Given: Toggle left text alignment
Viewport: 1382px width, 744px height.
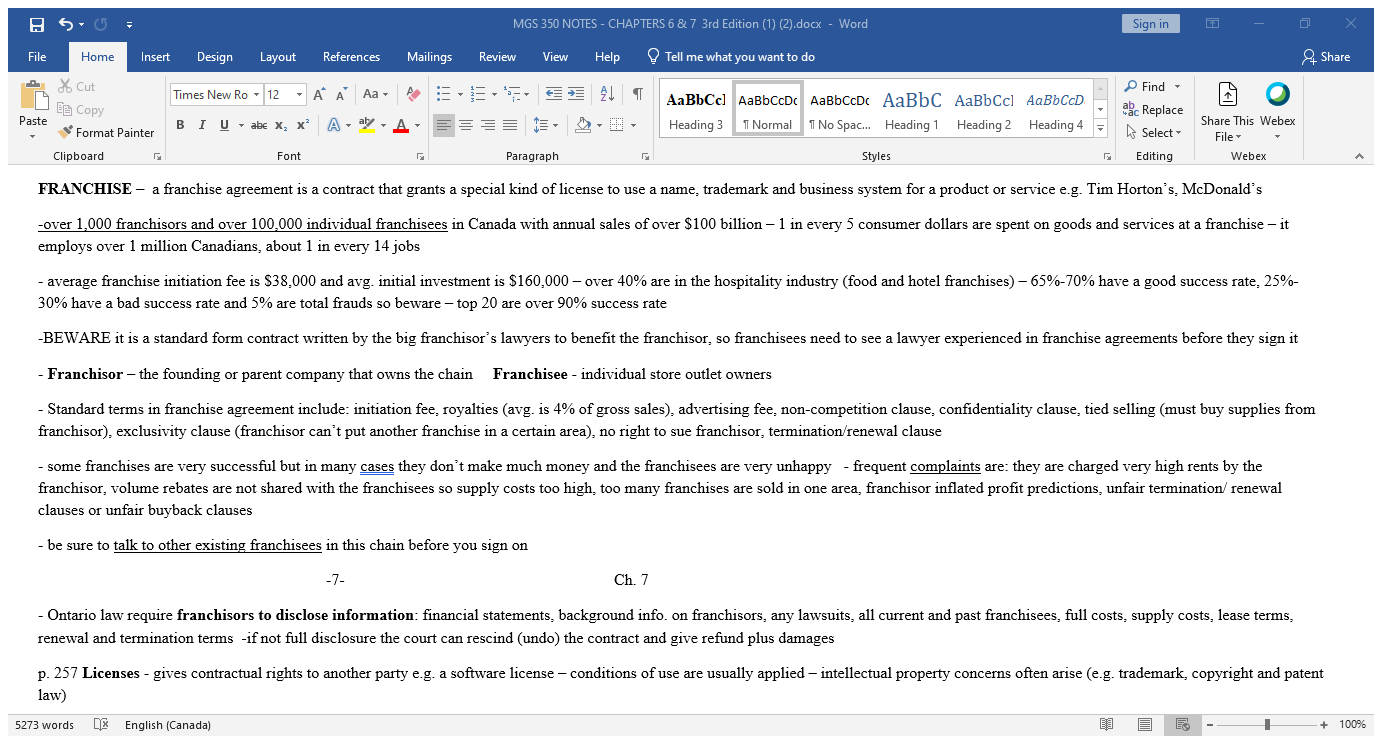Looking at the screenshot, I should coord(444,125).
